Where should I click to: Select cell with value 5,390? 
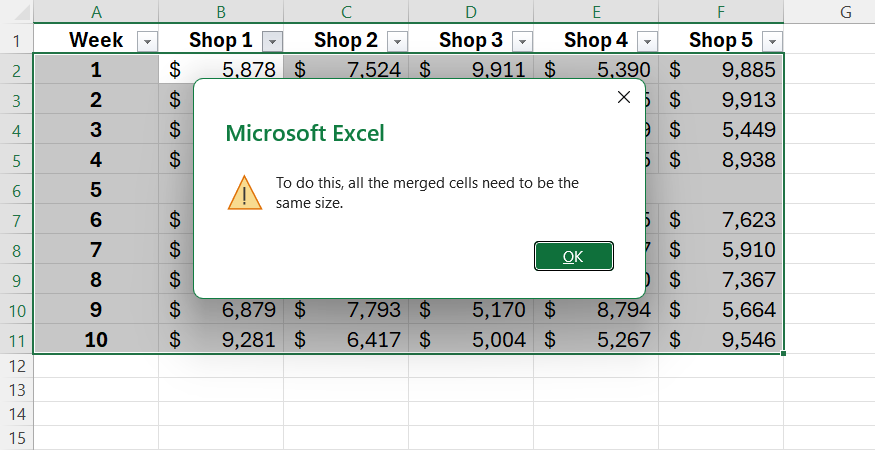pos(596,69)
